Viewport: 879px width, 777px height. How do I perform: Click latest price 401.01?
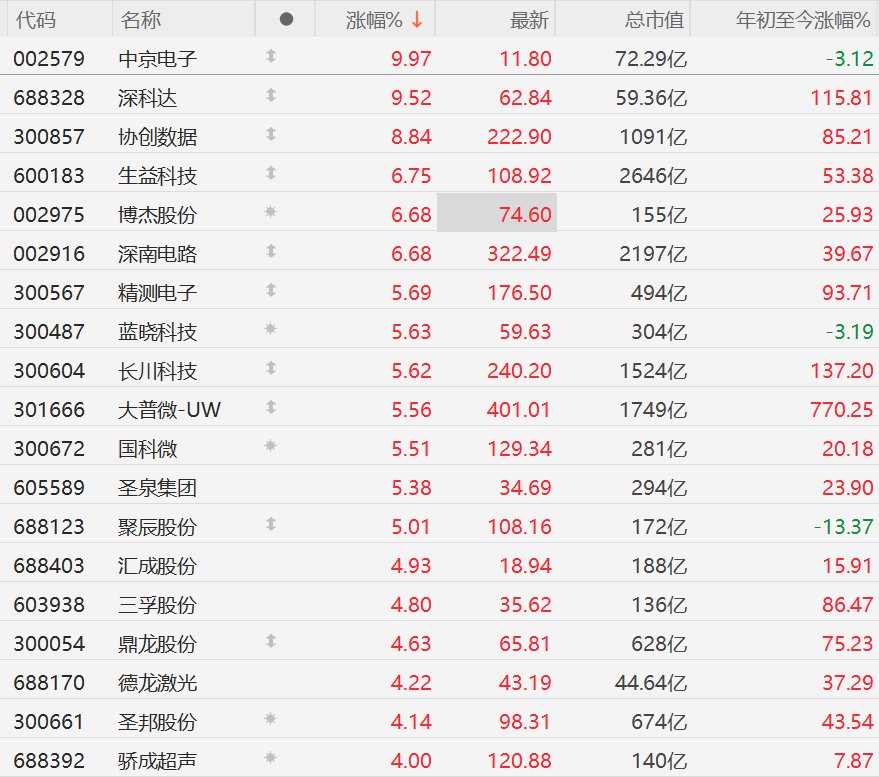(x=519, y=410)
